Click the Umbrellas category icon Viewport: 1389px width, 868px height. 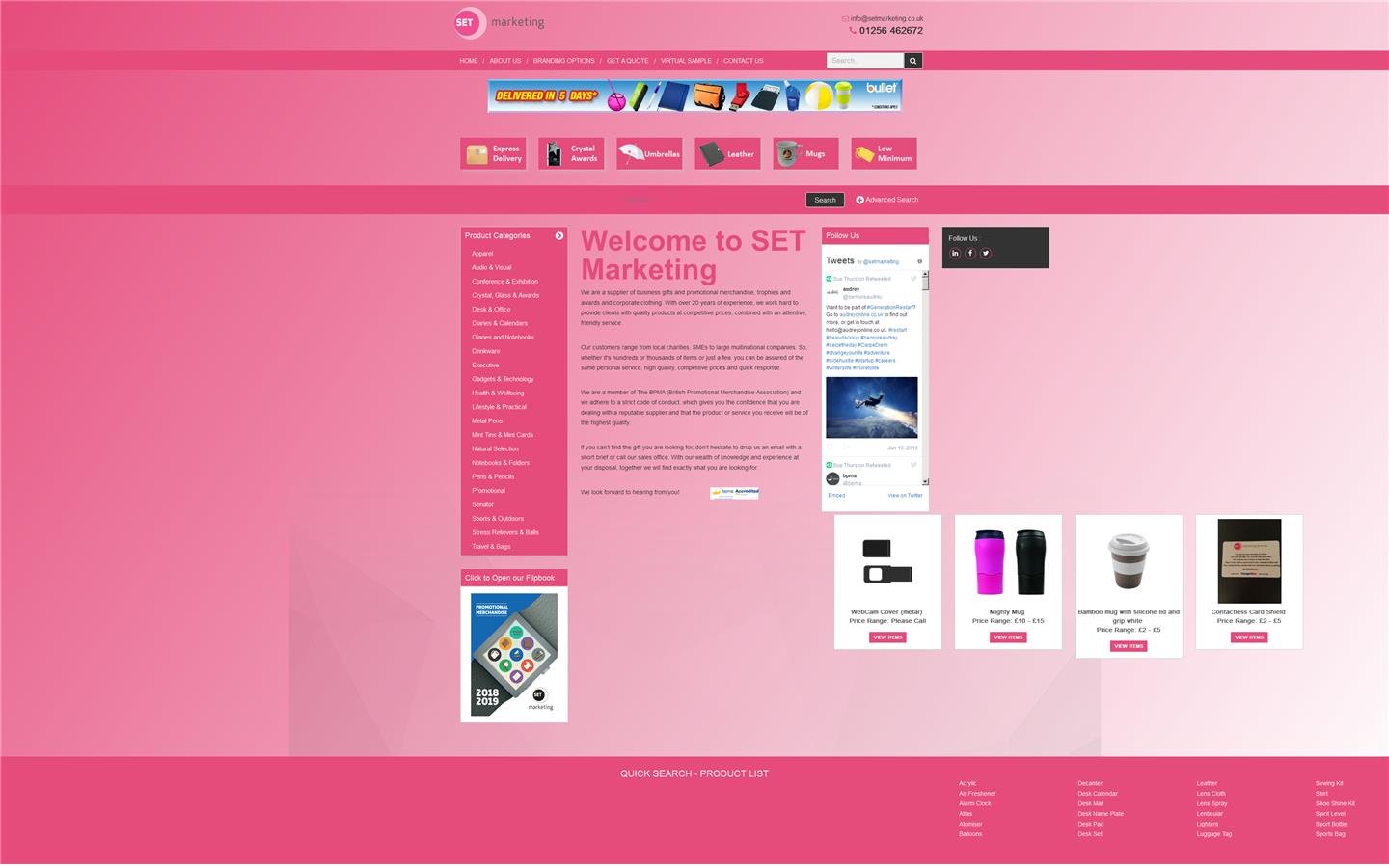point(649,152)
